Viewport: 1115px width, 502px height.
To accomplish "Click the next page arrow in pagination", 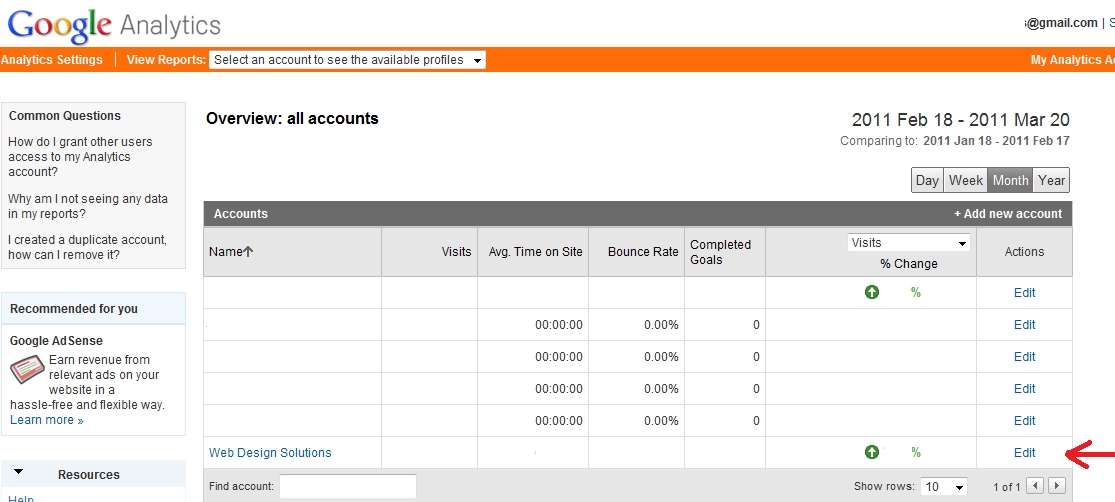I will pos(1056,486).
